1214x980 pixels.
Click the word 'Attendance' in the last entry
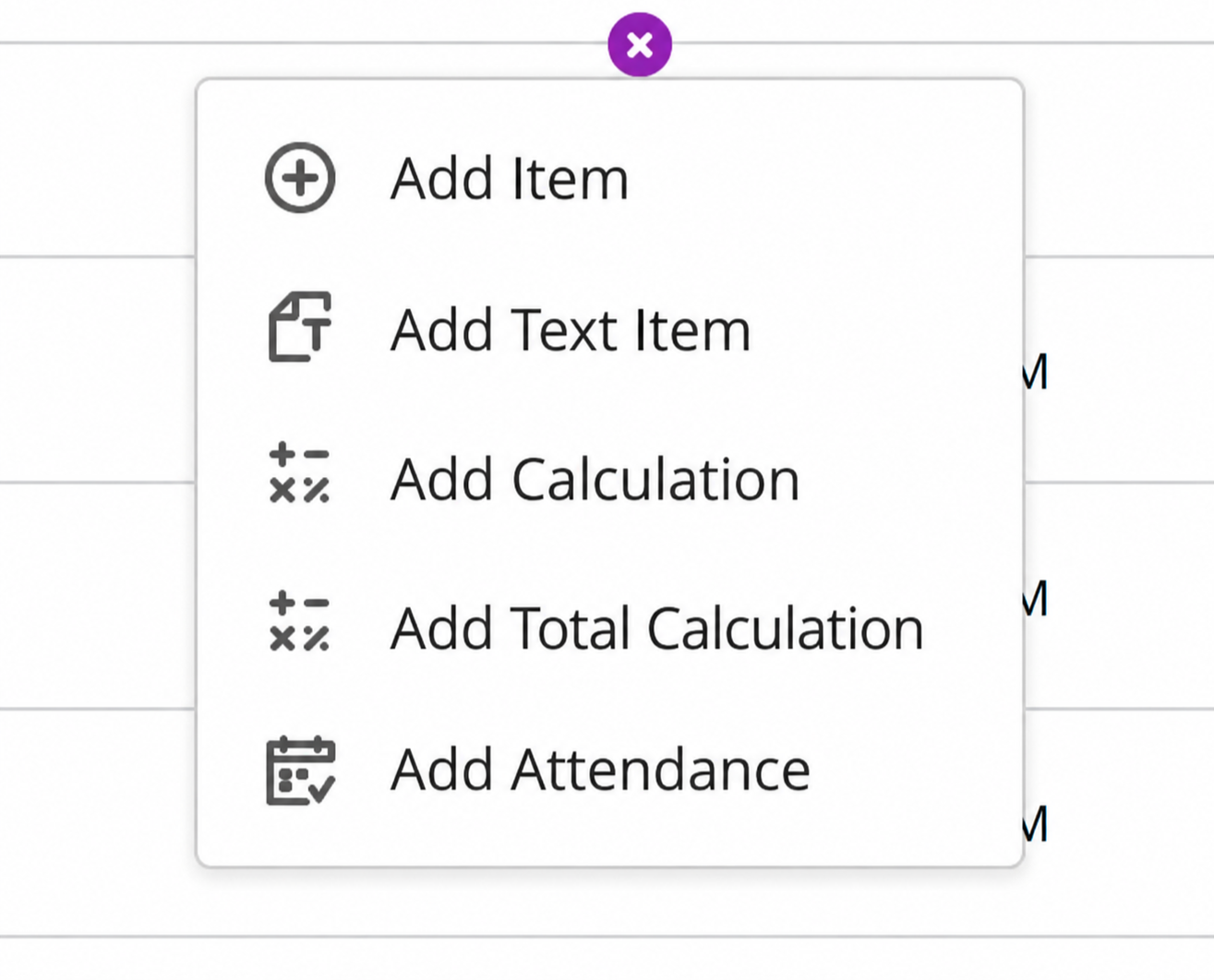click(x=660, y=770)
